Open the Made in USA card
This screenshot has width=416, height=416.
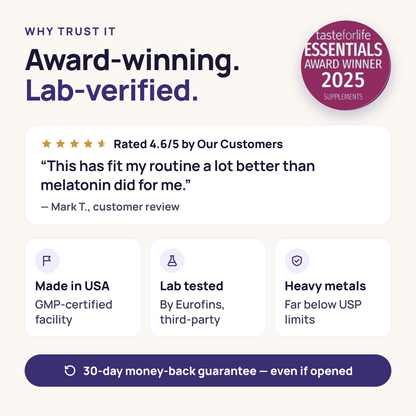(83, 287)
